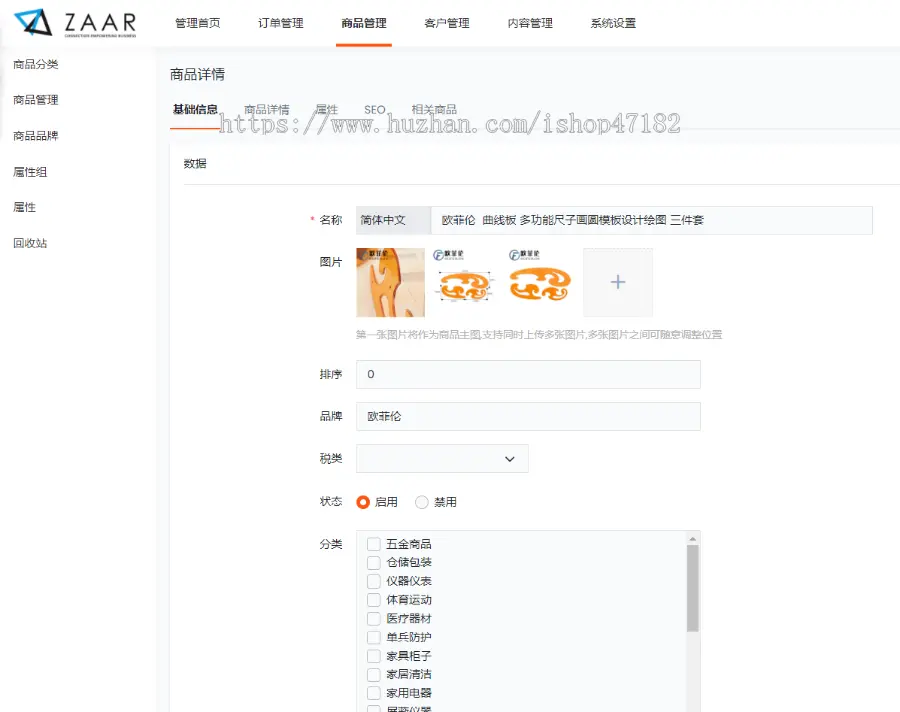Screen dimensions: 900x712
Task: Switch to the SEO tab
Action: click(374, 110)
